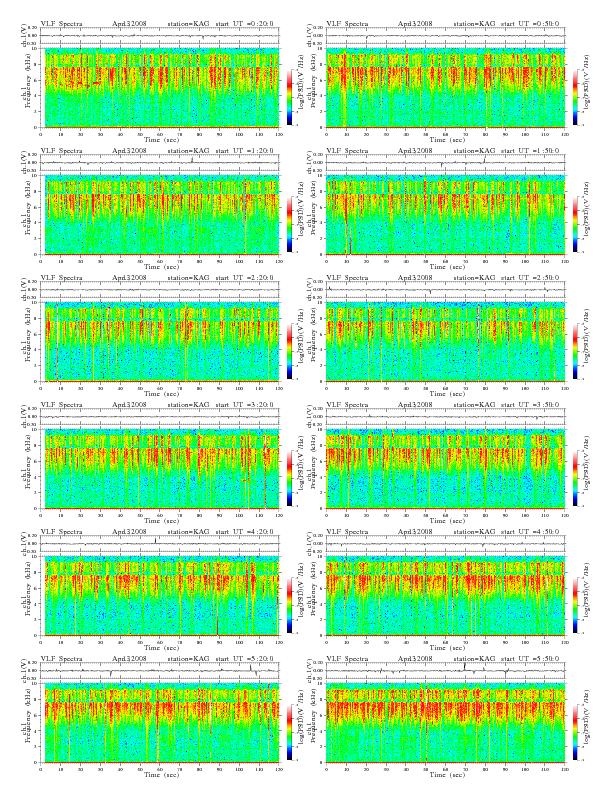Click 'VLF Spectra' heading of the 0:20:0 plot

coord(62,24)
